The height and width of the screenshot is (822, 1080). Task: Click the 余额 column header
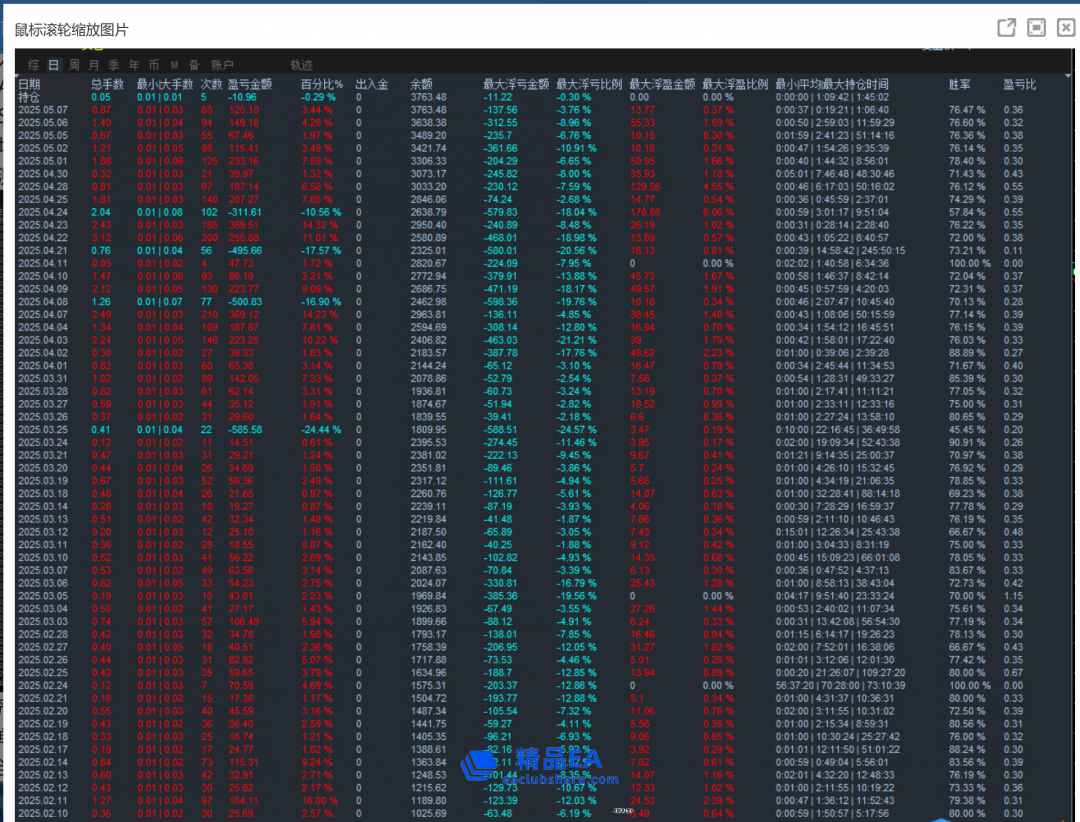(421, 85)
